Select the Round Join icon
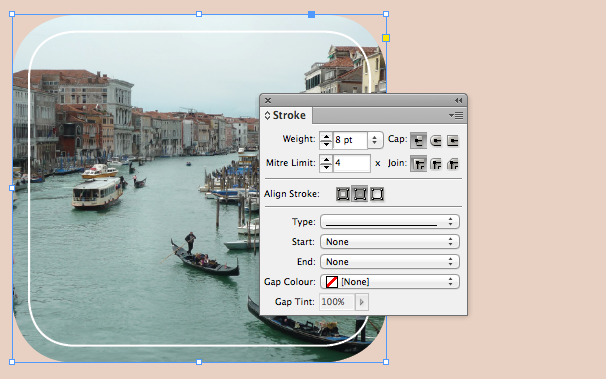The image size is (606, 379). (436, 164)
